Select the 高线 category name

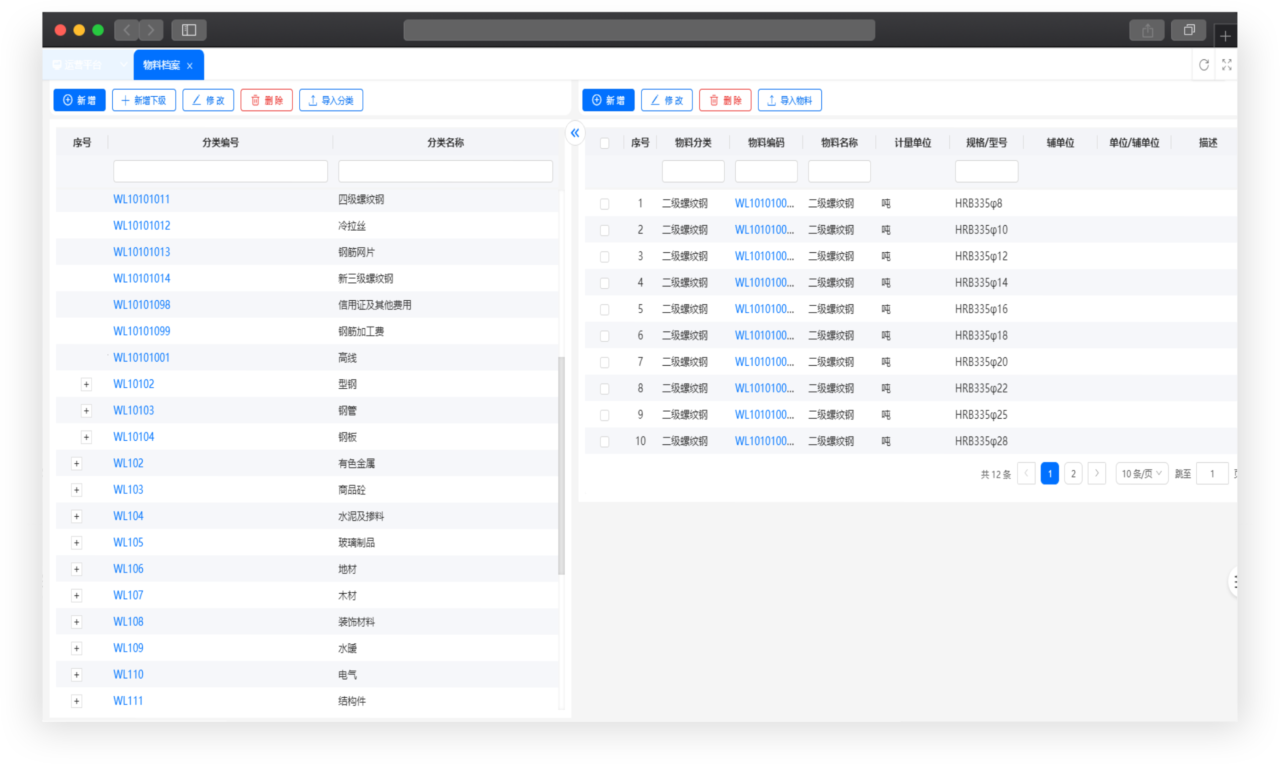(347, 358)
